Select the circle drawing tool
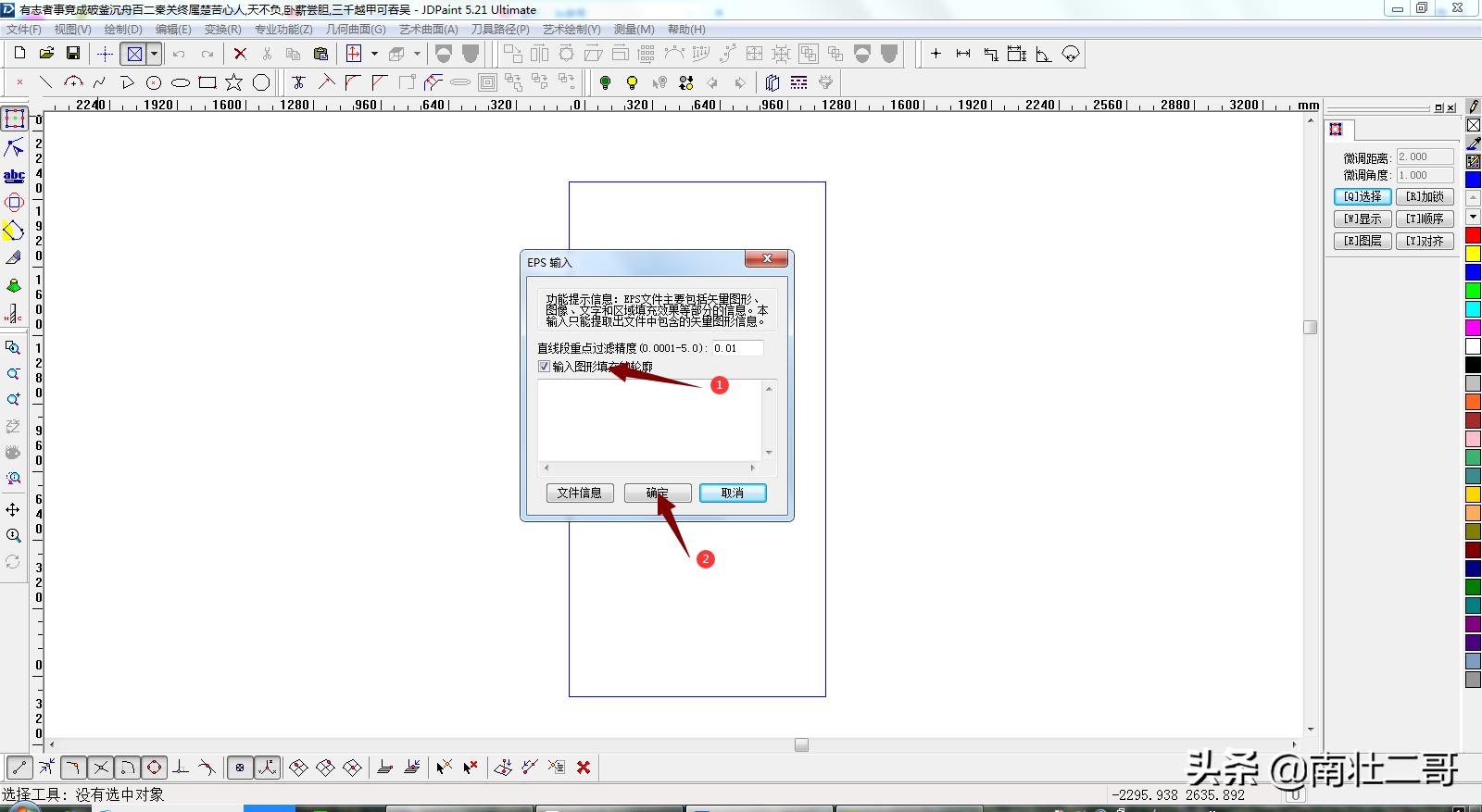This screenshot has width=1482, height=812. [x=154, y=82]
